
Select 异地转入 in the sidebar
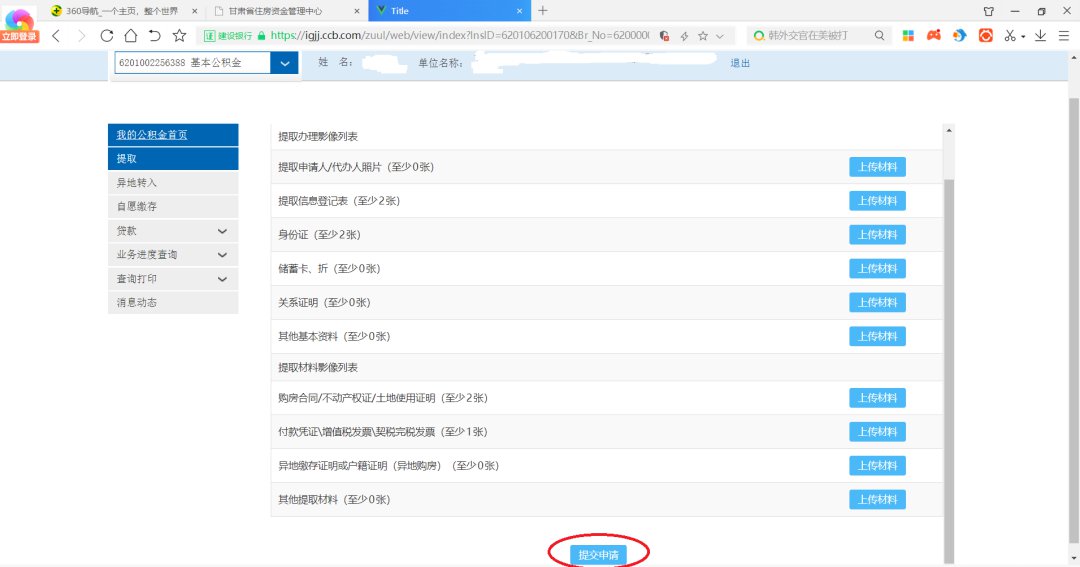coord(137,183)
